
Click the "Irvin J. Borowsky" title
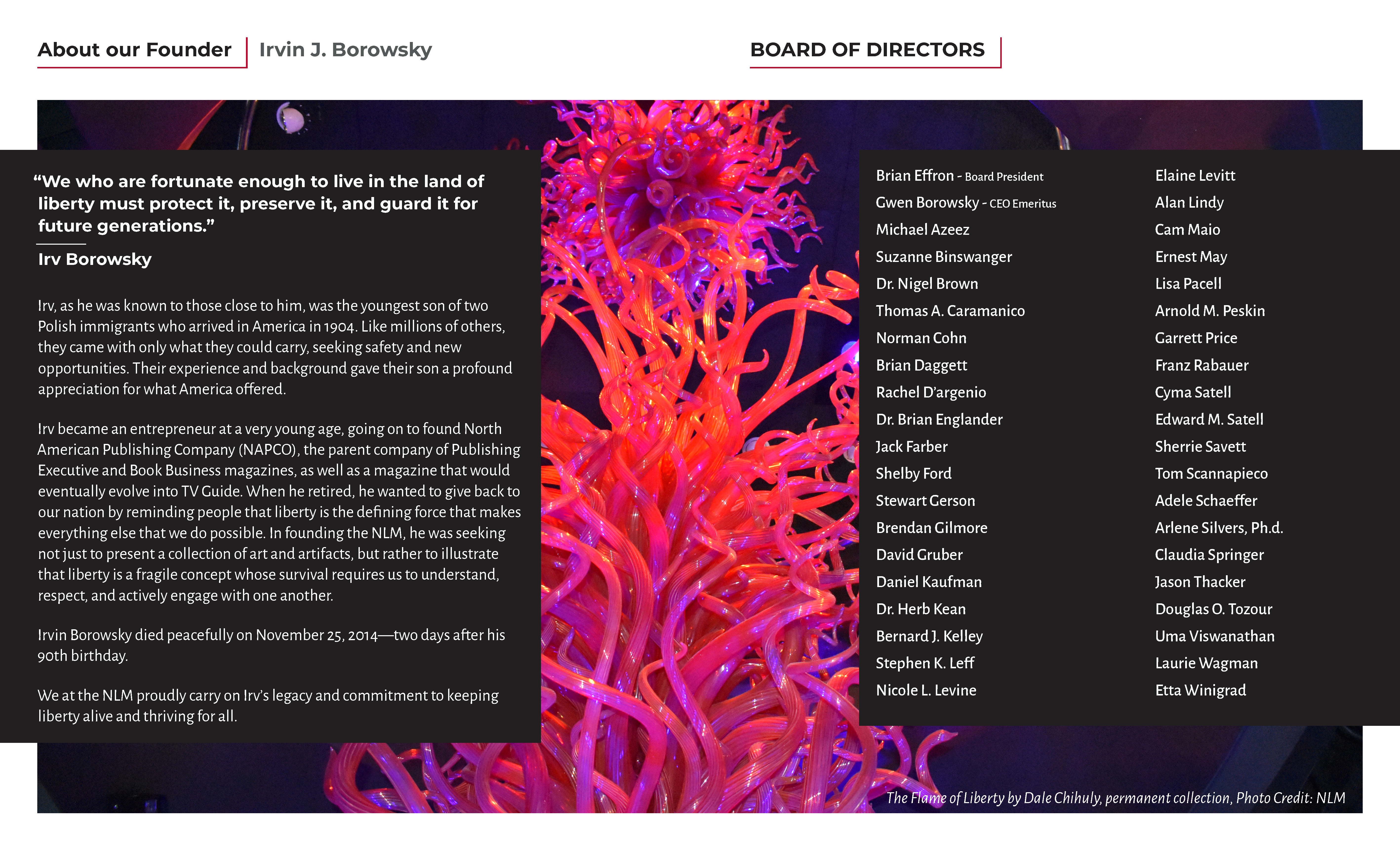pos(345,50)
